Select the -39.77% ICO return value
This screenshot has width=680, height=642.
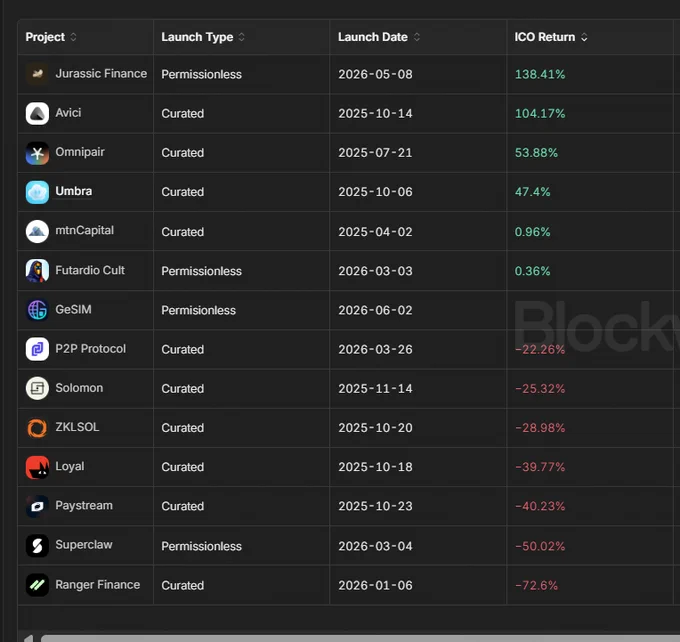click(540, 467)
